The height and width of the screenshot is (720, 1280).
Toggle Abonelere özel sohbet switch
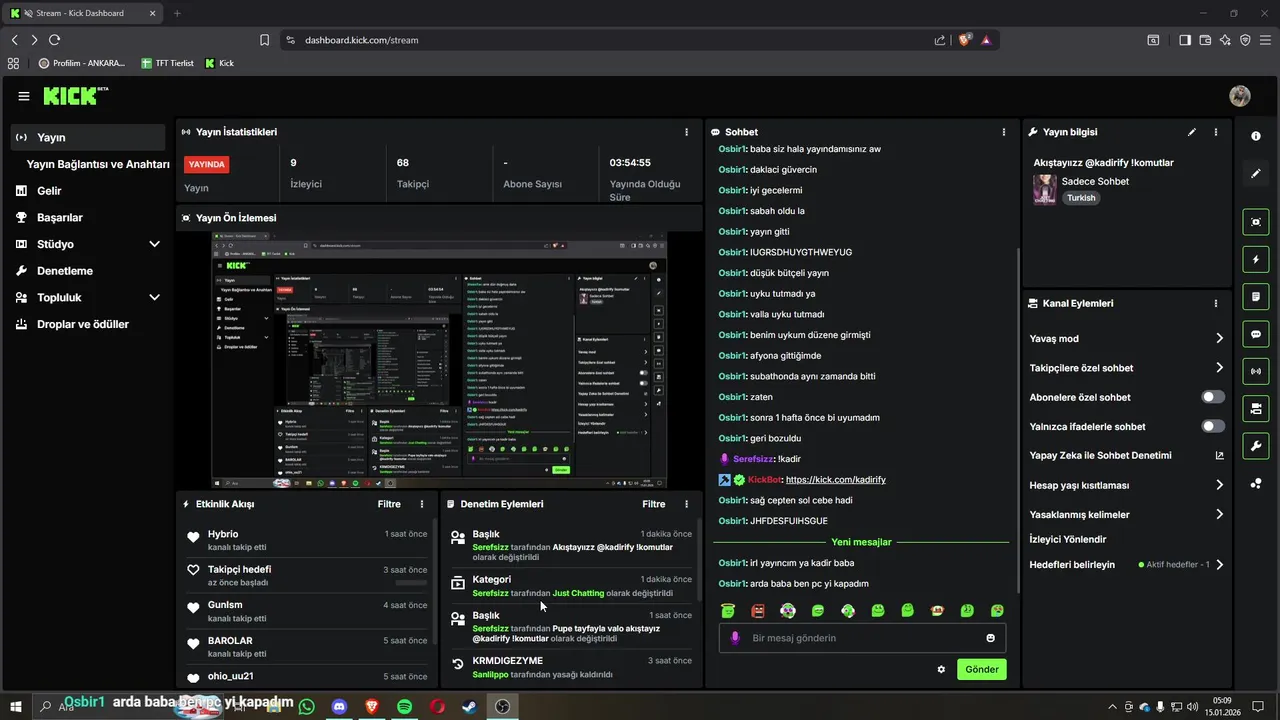pyautogui.click(x=1213, y=397)
